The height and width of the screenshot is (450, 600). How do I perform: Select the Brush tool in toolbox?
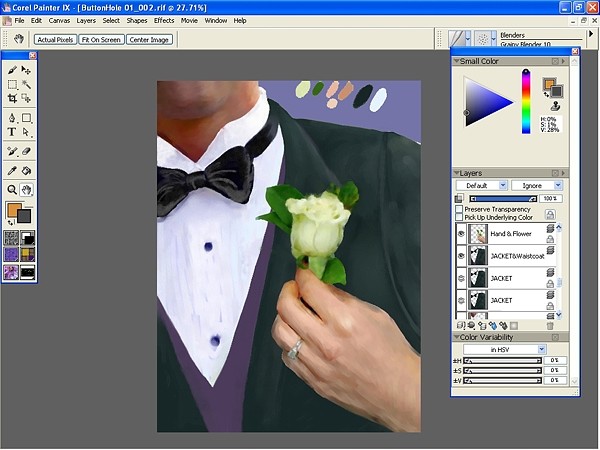[x=12, y=70]
